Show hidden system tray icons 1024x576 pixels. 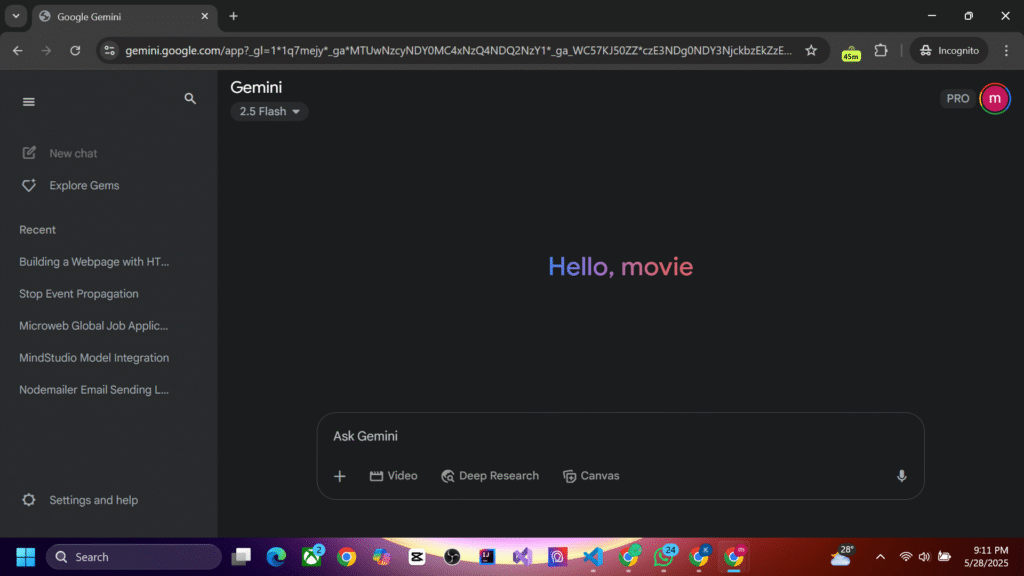tap(880, 557)
